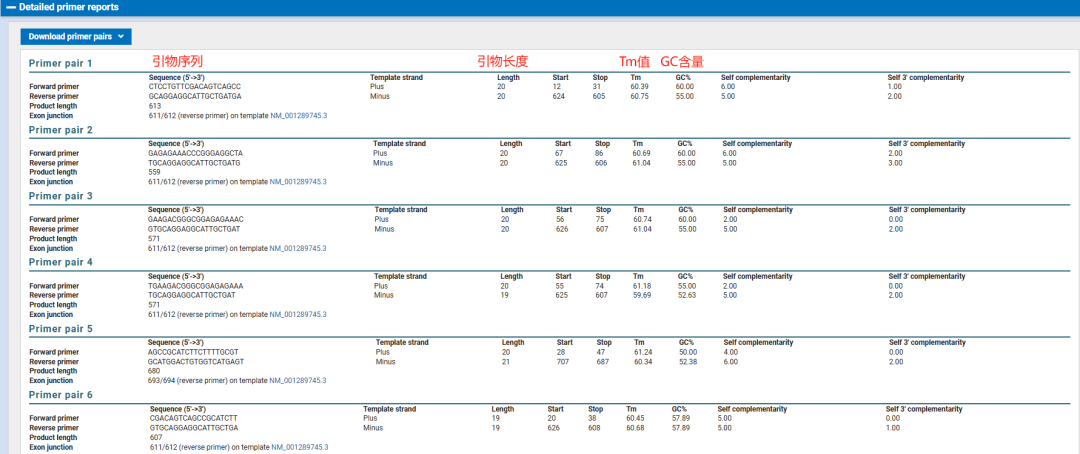The height and width of the screenshot is (454, 1080).
Task: Click forward sequence CTCCTGTTCGACAGTCAGCC
Action: (x=194, y=87)
